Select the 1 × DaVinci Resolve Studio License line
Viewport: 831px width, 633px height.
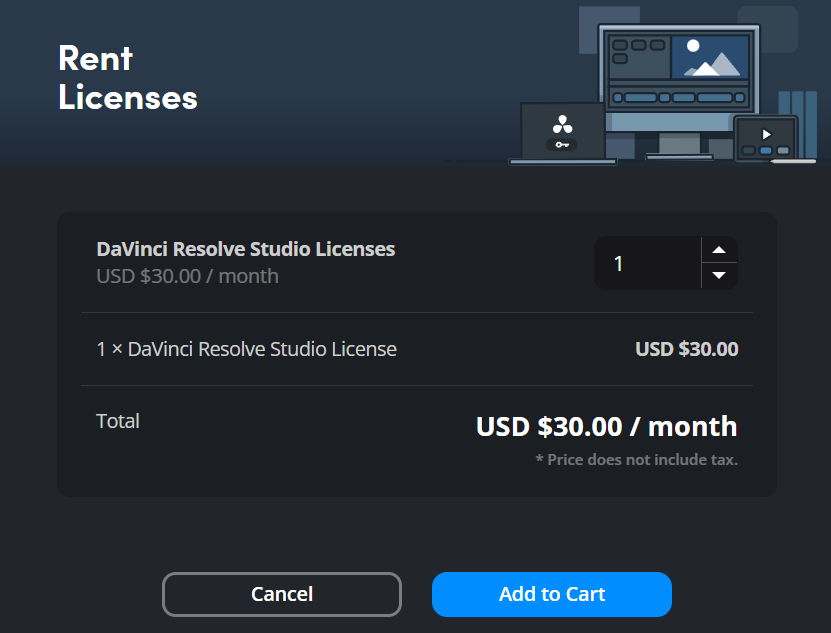point(246,348)
